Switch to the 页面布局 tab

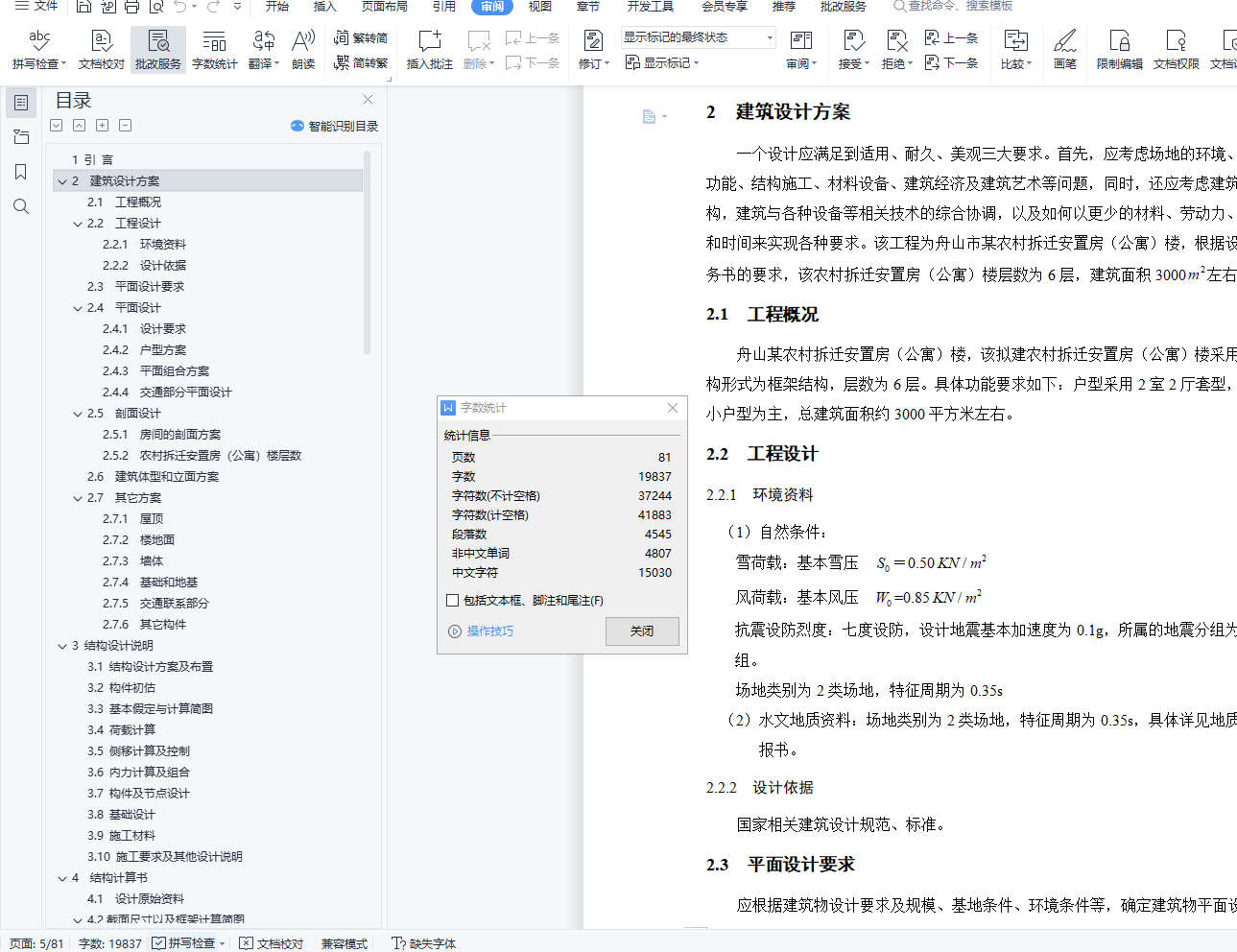(x=385, y=6)
